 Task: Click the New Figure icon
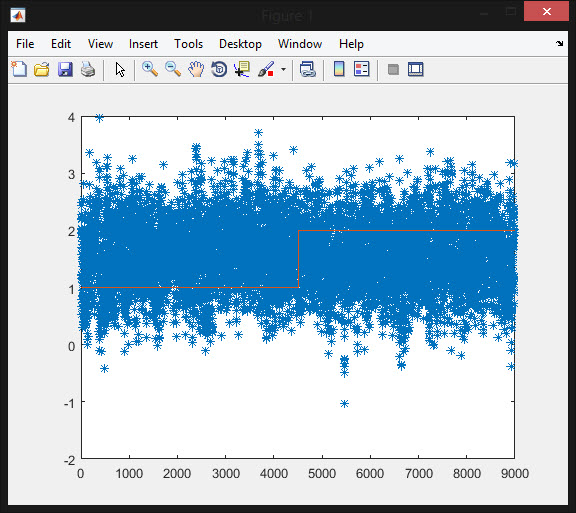click(x=19, y=69)
